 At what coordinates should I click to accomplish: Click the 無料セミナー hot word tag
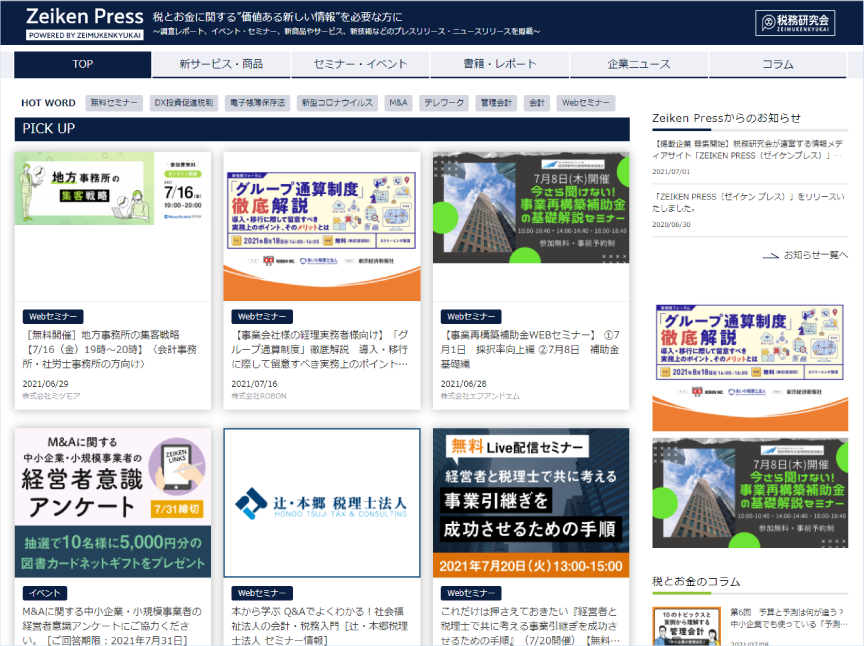click(114, 103)
